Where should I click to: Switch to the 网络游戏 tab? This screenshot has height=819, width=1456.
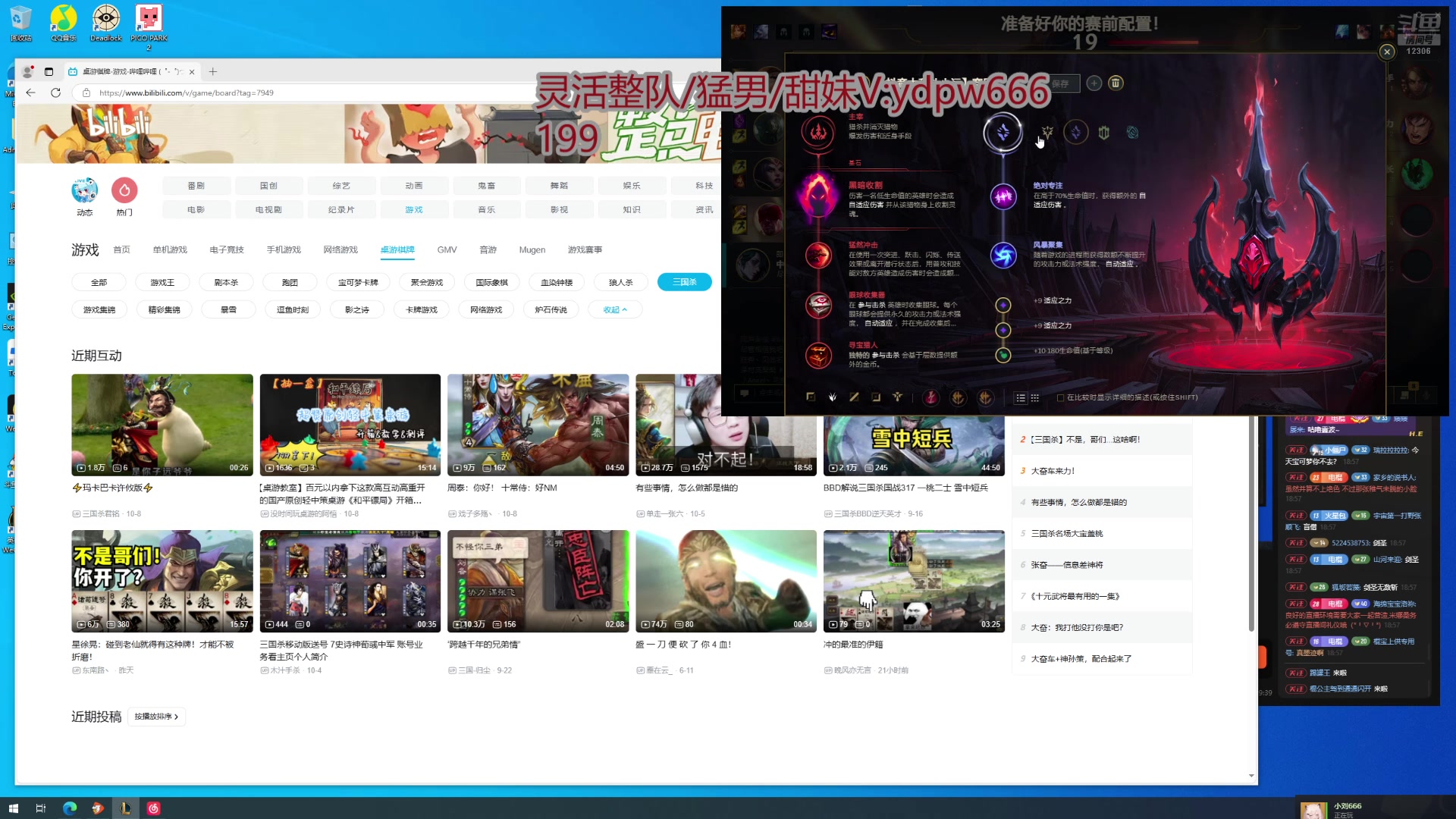tap(340, 249)
